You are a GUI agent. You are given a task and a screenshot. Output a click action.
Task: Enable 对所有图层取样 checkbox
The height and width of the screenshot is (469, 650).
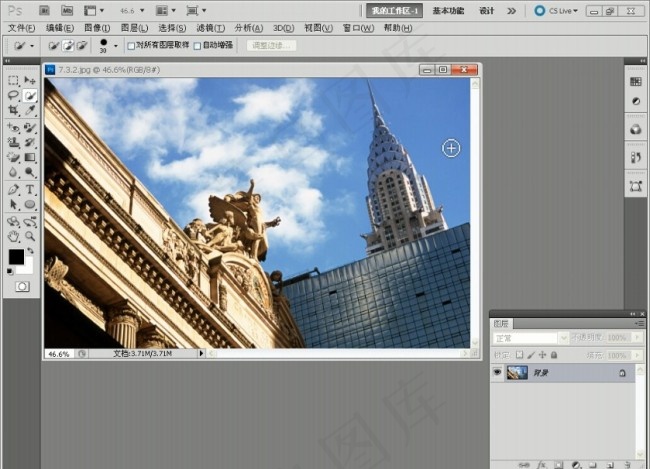131,46
